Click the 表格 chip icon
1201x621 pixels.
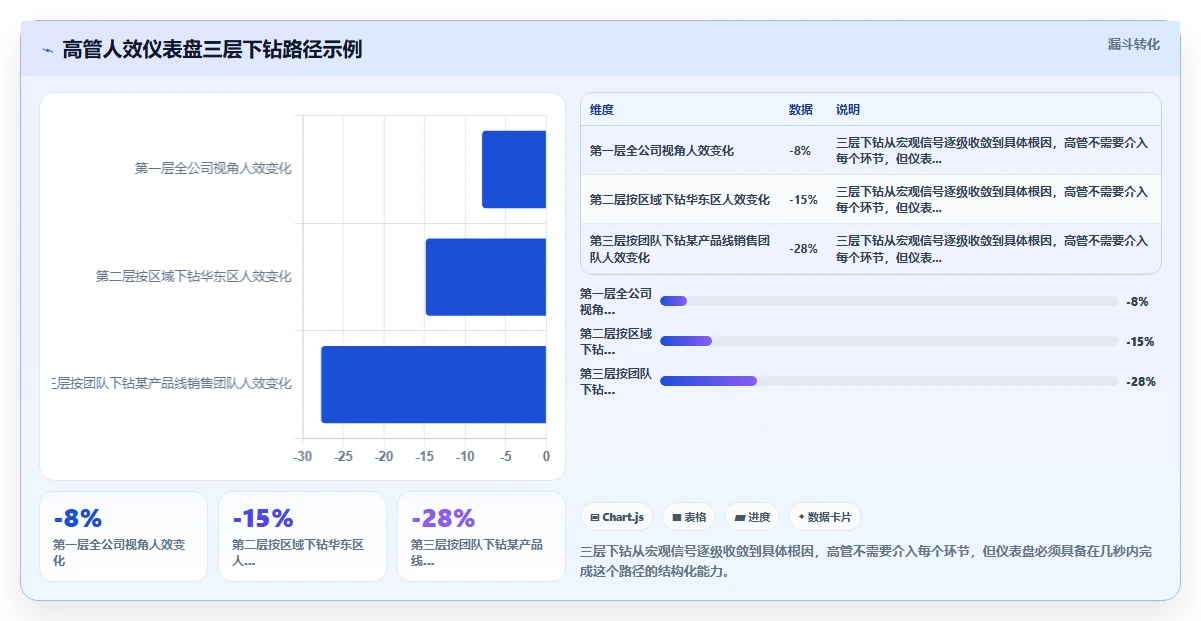coord(677,517)
